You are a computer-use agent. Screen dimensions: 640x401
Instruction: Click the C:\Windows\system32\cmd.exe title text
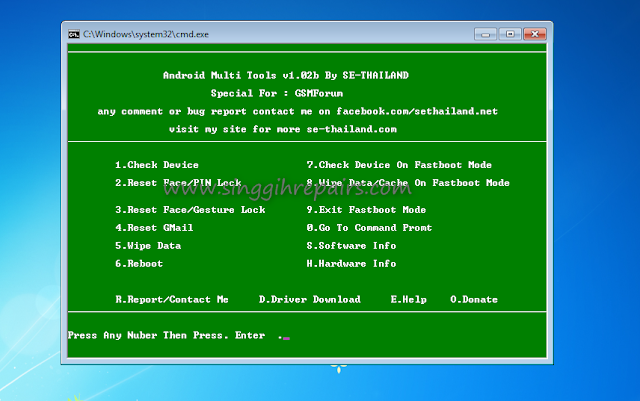pos(146,34)
